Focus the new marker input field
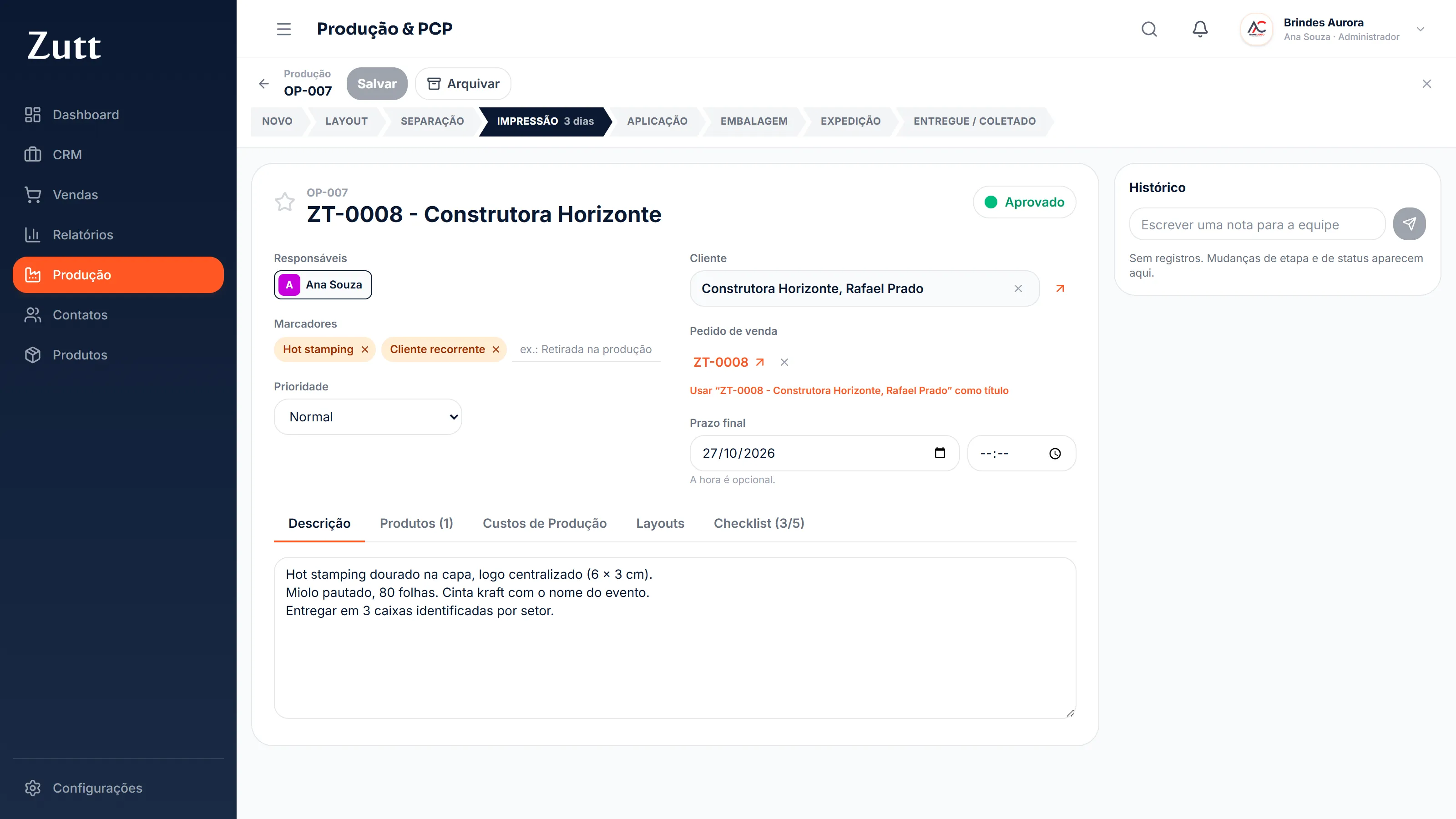Viewport: 1456px width, 819px height. point(586,349)
